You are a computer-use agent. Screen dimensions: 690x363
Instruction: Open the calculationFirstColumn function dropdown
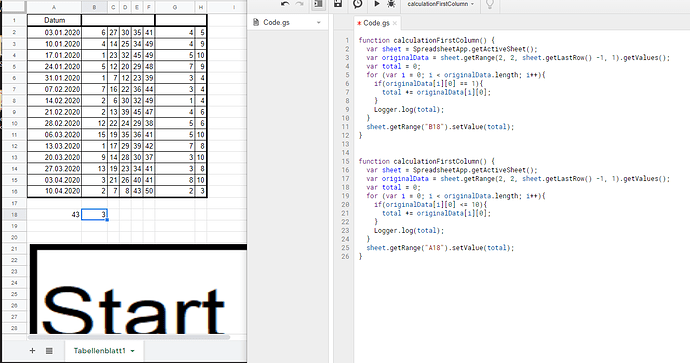440,4
